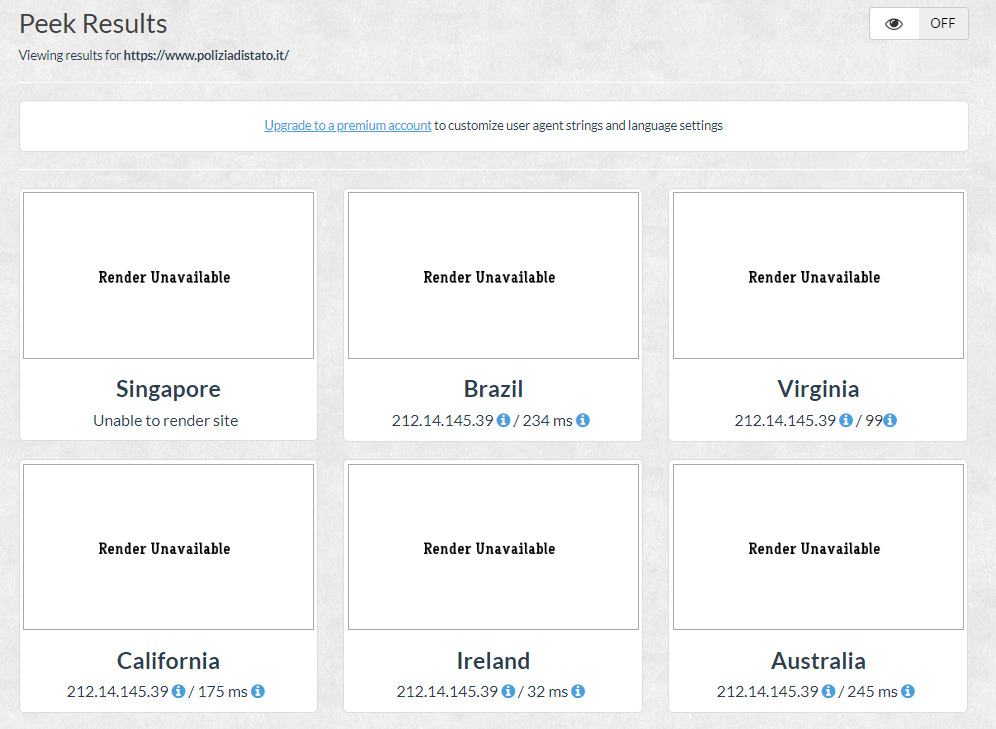Open the Upgrade to a premium account link
The height and width of the screenshot is (729, 996).
[348, 126]
